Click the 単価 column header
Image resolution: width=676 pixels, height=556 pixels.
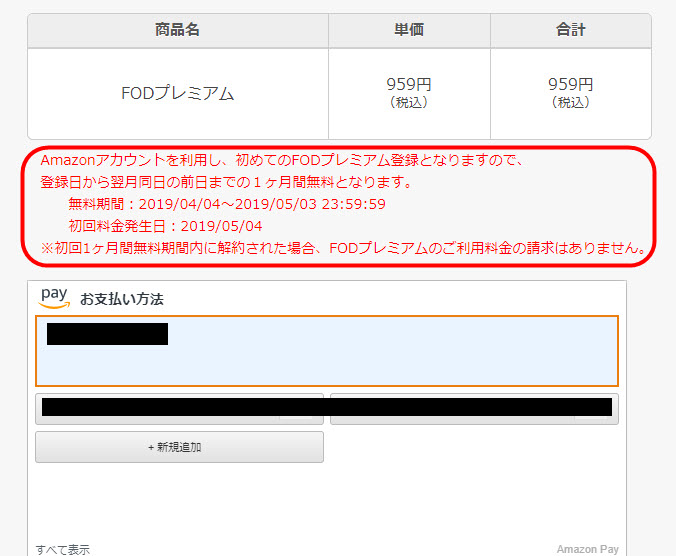point(409,30)
